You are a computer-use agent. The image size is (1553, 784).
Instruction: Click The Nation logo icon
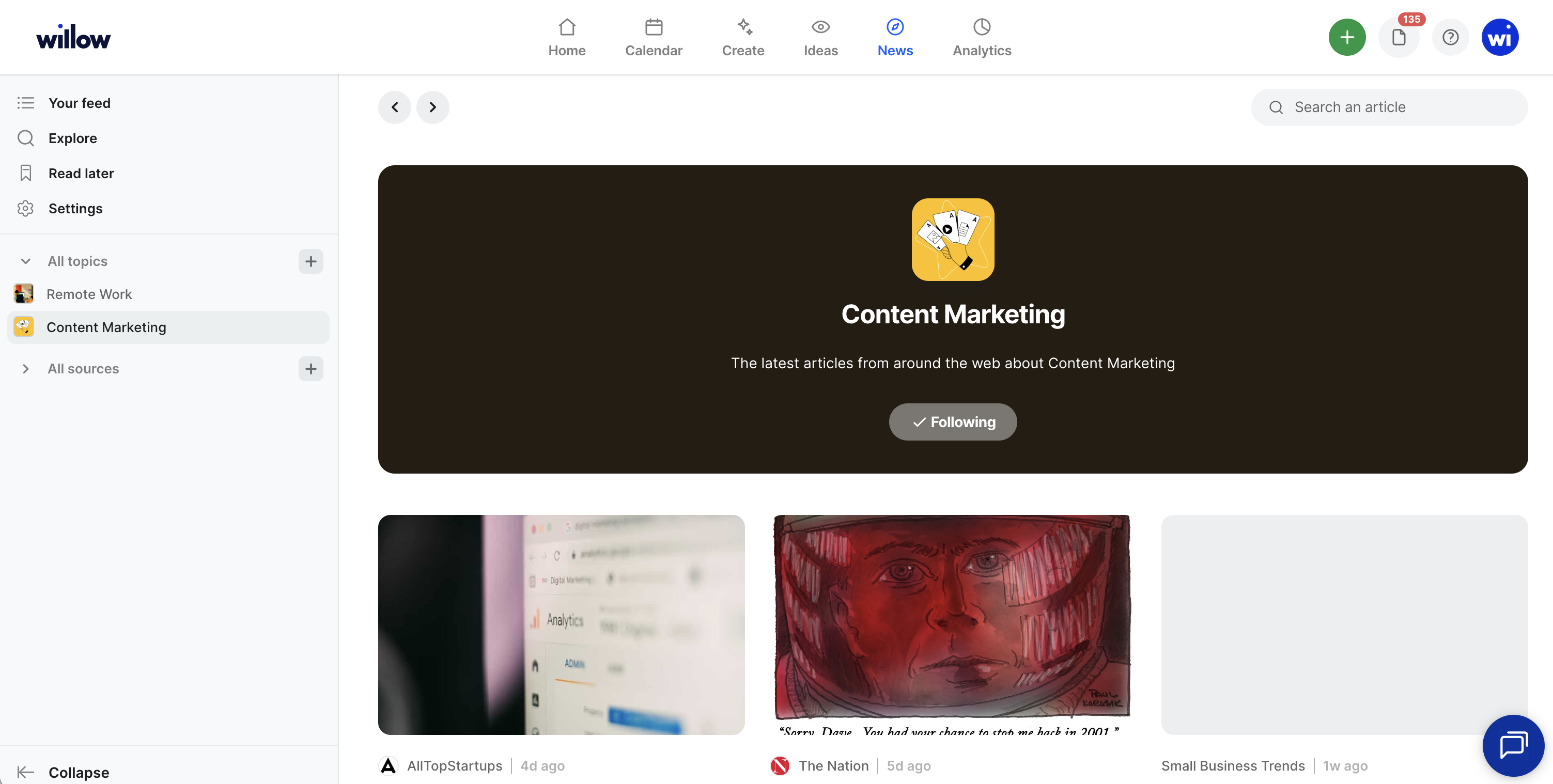point(780,766)
